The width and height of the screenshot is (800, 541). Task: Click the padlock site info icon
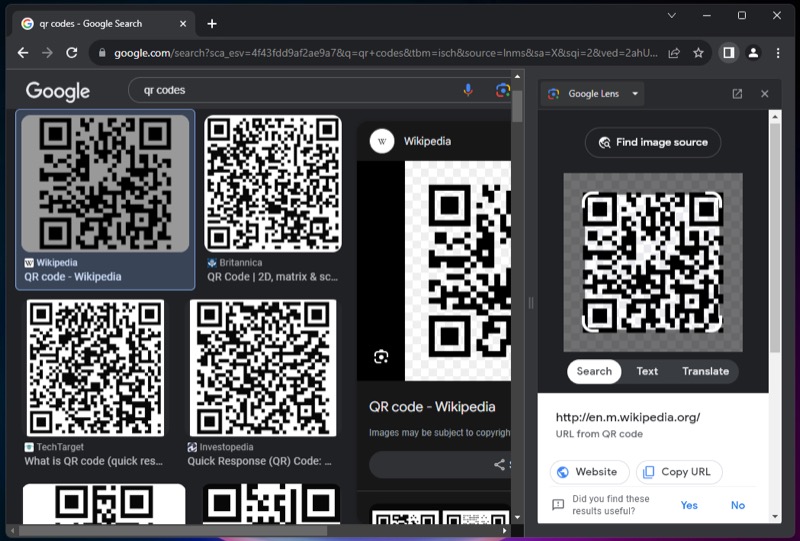coord(102,53)
